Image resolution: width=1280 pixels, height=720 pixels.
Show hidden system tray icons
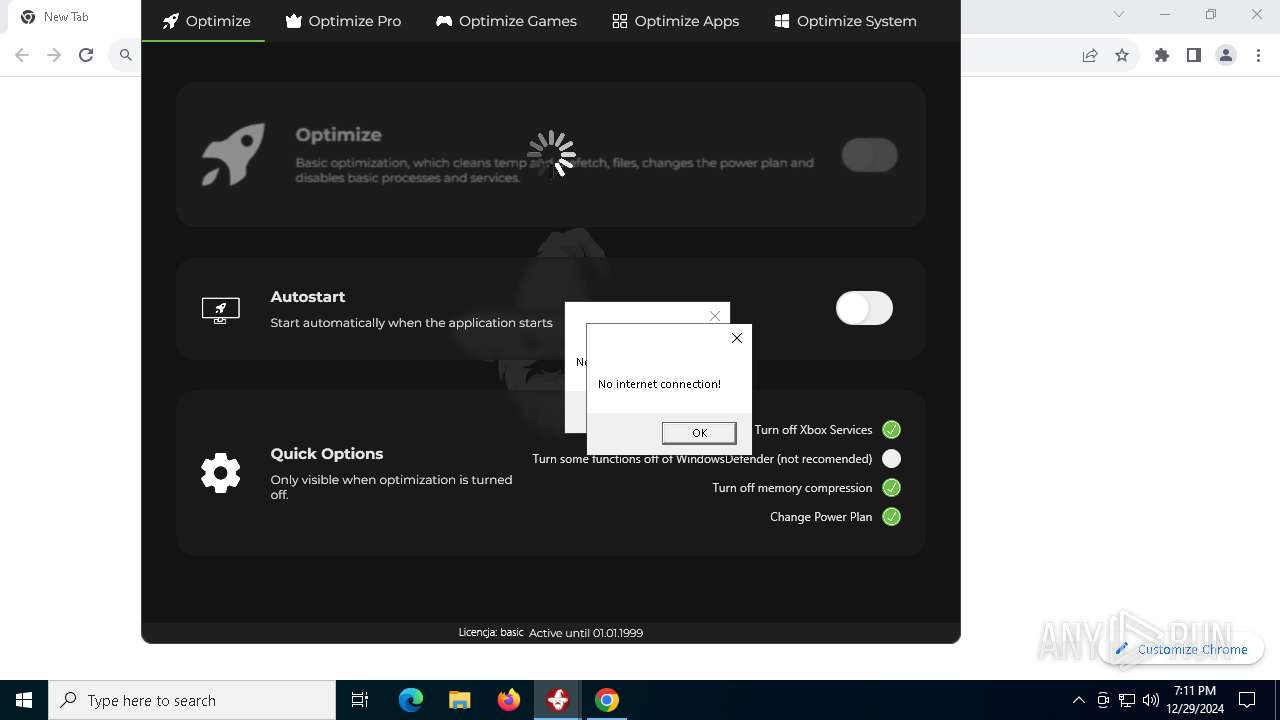pos(1078,700)
